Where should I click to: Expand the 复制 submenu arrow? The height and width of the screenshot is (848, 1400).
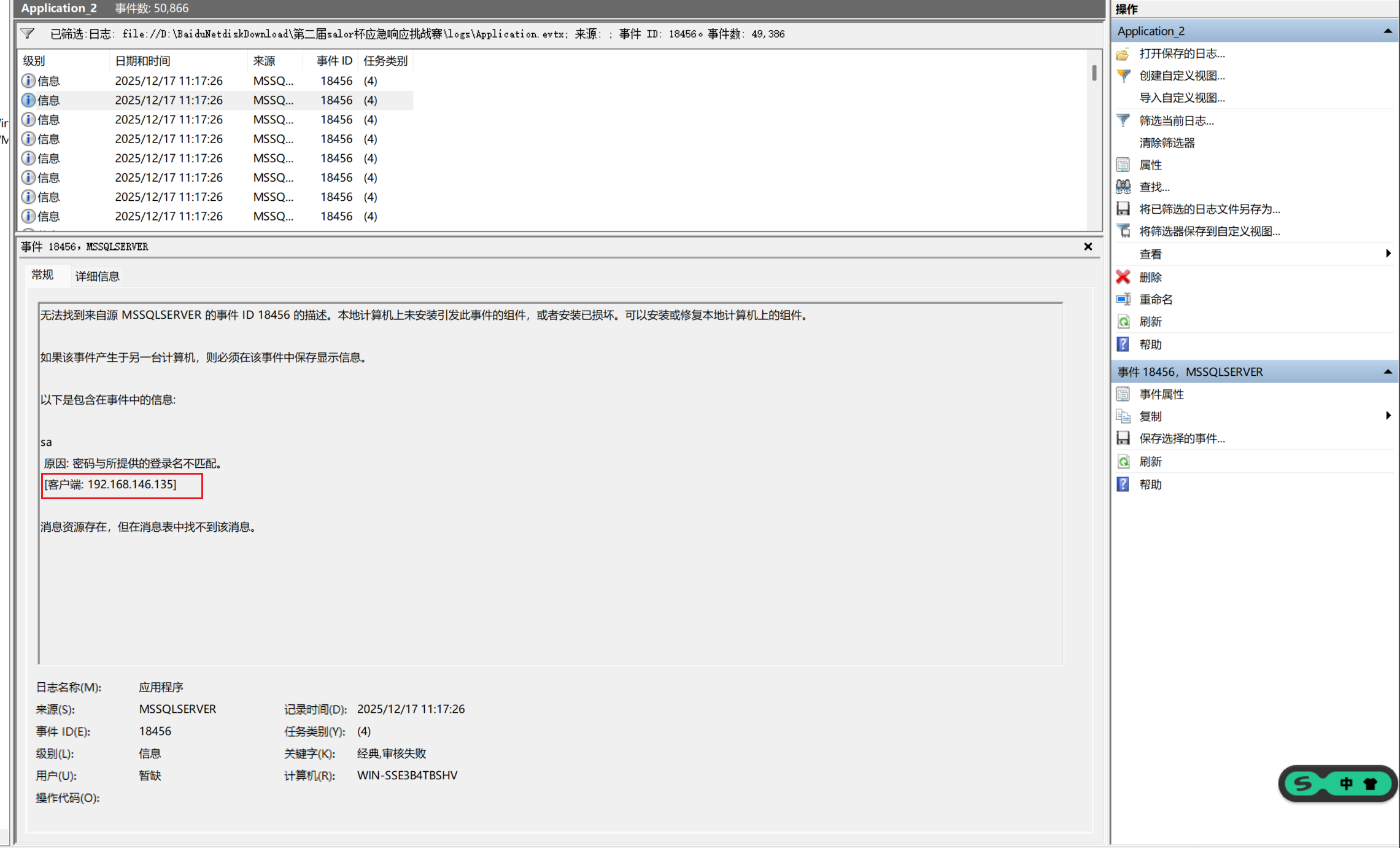pos(1388,416)
